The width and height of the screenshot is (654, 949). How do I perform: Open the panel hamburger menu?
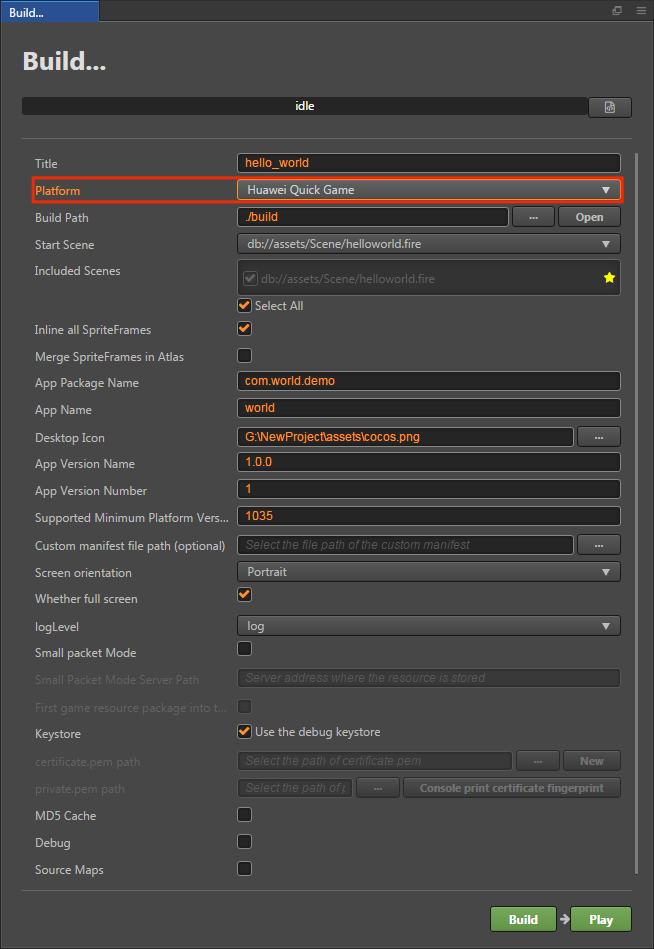pos(641,10)
